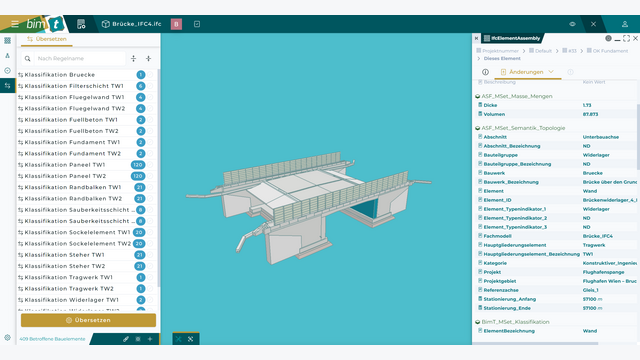This screenshot has width=640, height=360.
Task: Toggle check circle for Klassifikation Fuellbeton TW1
Action: tap(150, 120)
